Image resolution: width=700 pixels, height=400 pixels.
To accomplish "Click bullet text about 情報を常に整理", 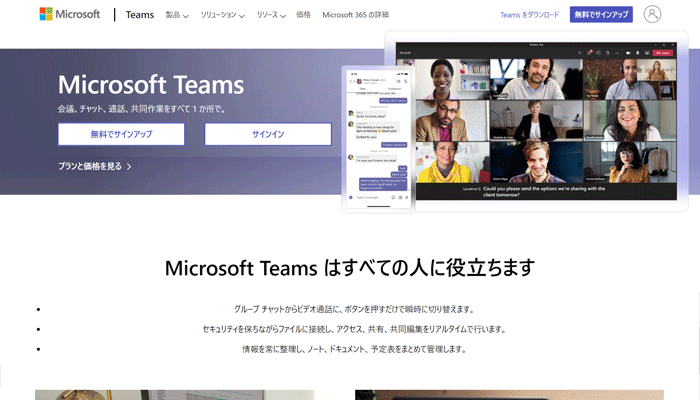I will tap(355, 349).
